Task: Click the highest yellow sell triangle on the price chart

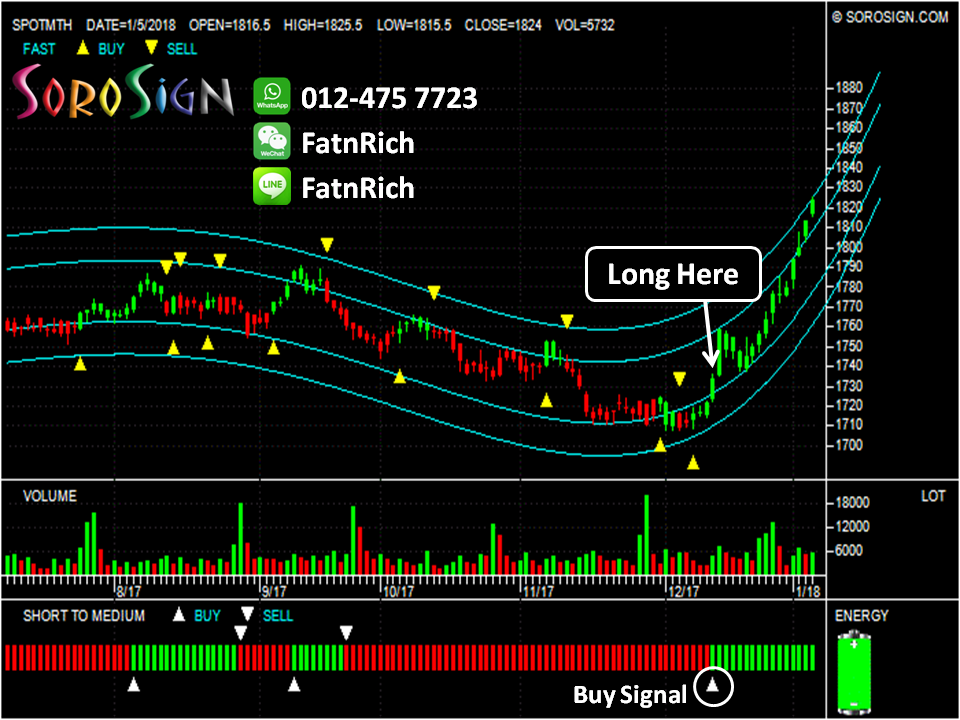Action: click(x=327, y=245)
